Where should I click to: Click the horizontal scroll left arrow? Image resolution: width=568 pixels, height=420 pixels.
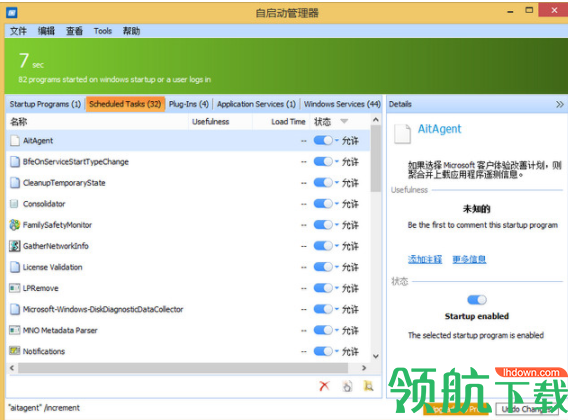click(12, 368)
